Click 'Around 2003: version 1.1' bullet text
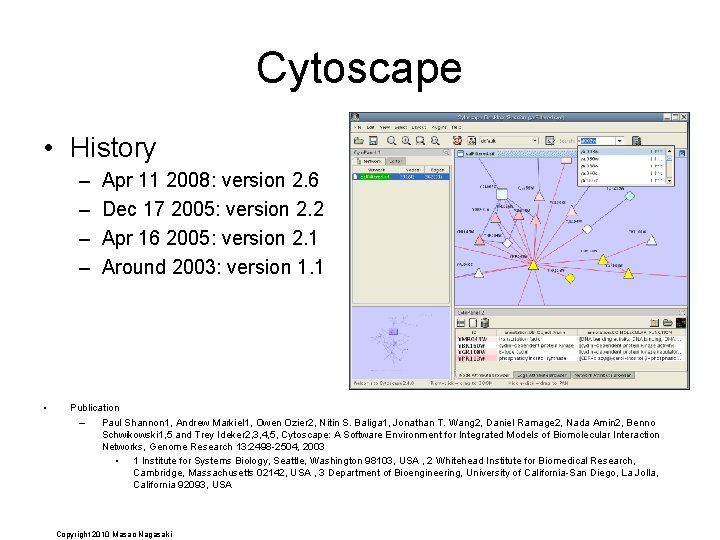The image size is (720, 540). pos(213,267)
